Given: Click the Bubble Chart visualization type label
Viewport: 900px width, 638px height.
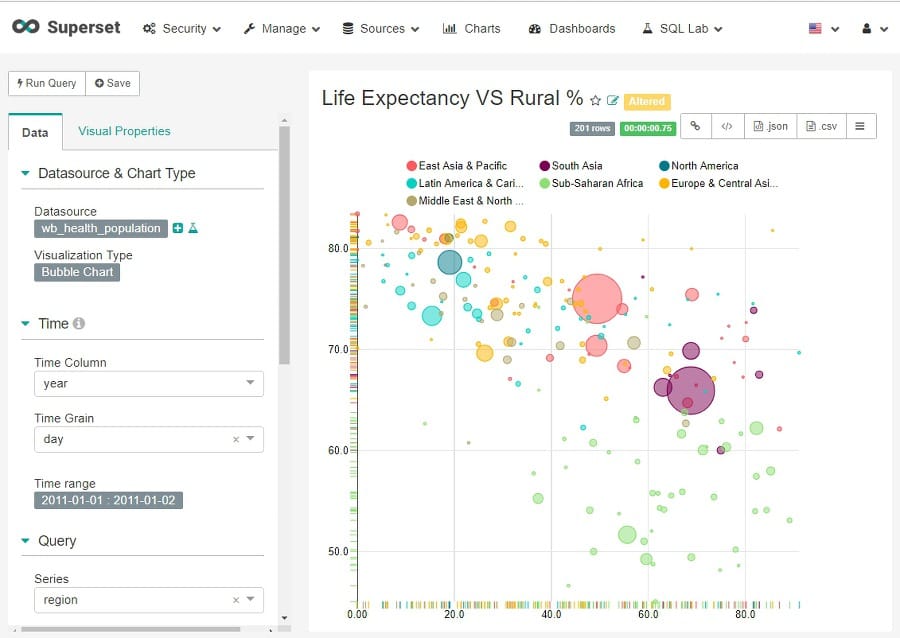Looking at the screenshot, I should click(77, 272).
